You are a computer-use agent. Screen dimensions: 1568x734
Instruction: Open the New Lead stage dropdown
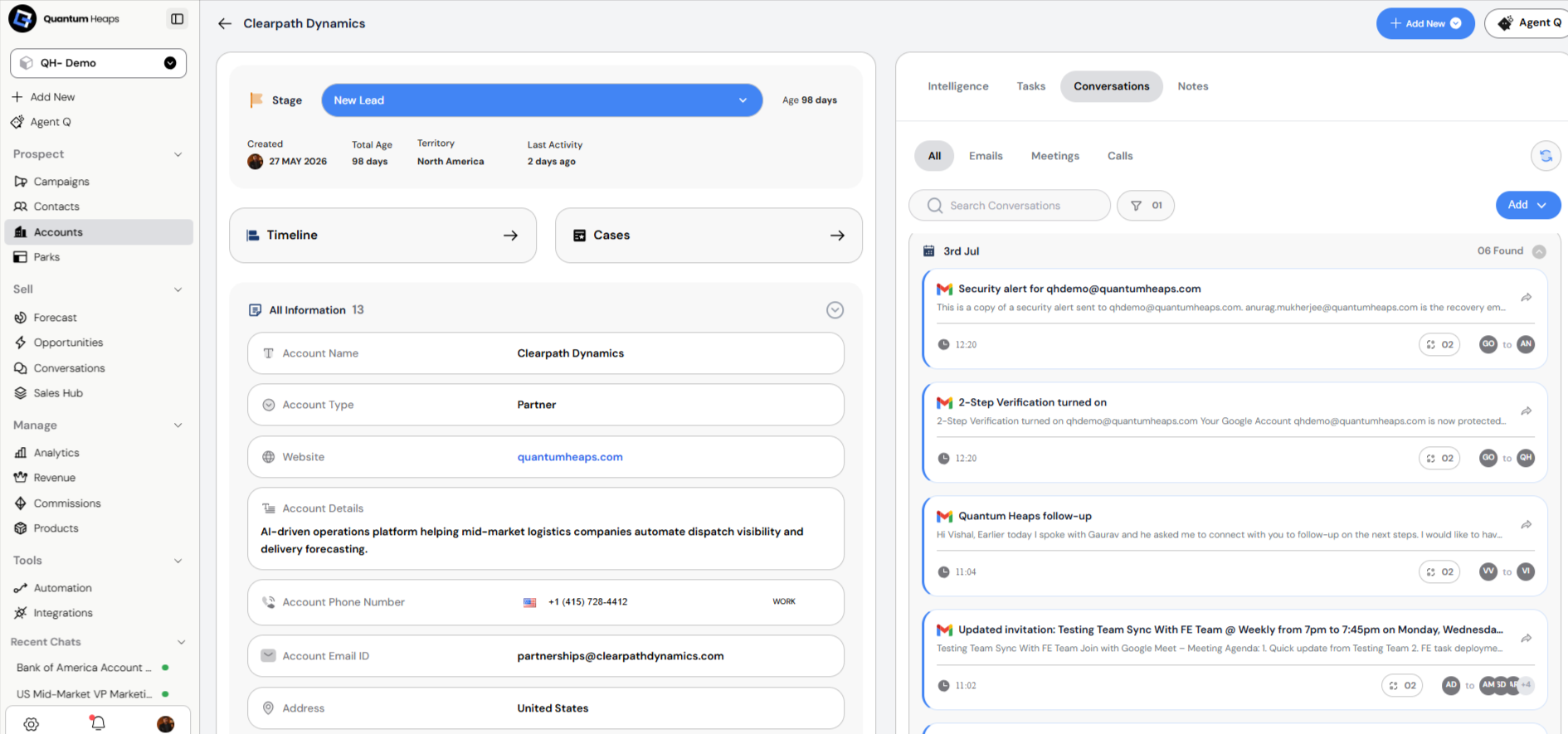click(542, 100)
